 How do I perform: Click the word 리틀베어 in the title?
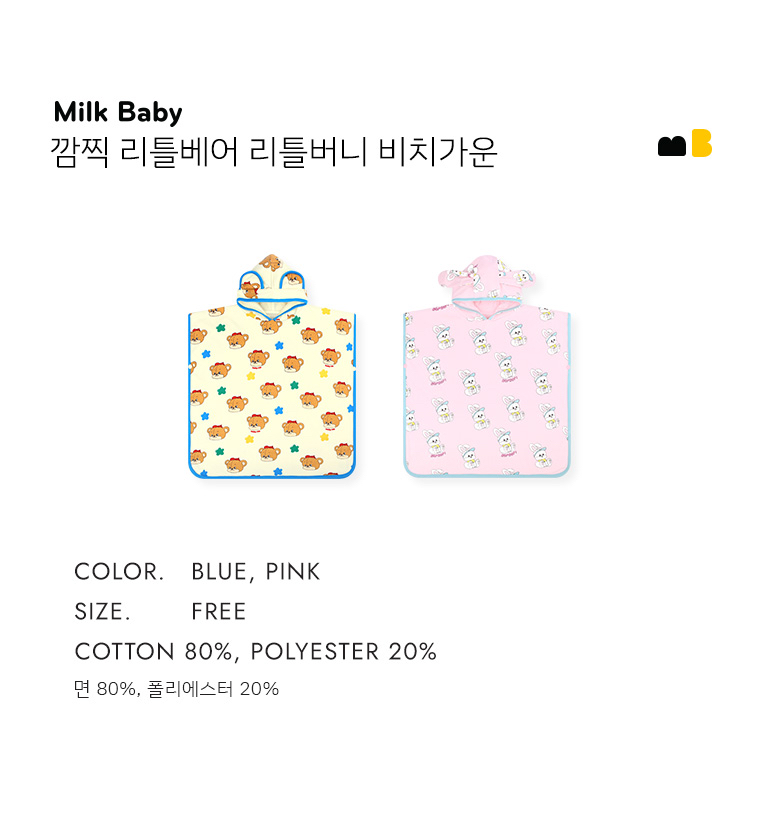[x=179, y=152]
